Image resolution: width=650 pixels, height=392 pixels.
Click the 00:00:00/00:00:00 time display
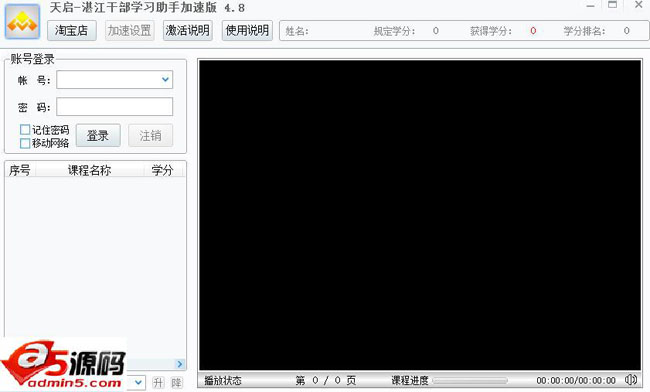pos(576,380)
